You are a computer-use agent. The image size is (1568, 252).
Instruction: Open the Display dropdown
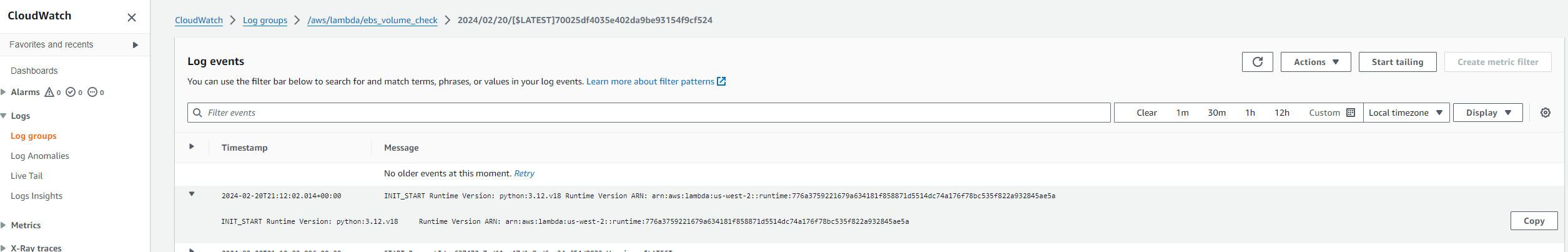(x=1487, y=113)
